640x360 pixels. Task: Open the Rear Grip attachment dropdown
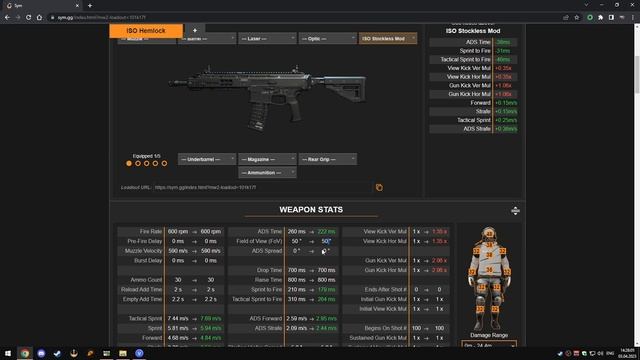coord(328,159)
